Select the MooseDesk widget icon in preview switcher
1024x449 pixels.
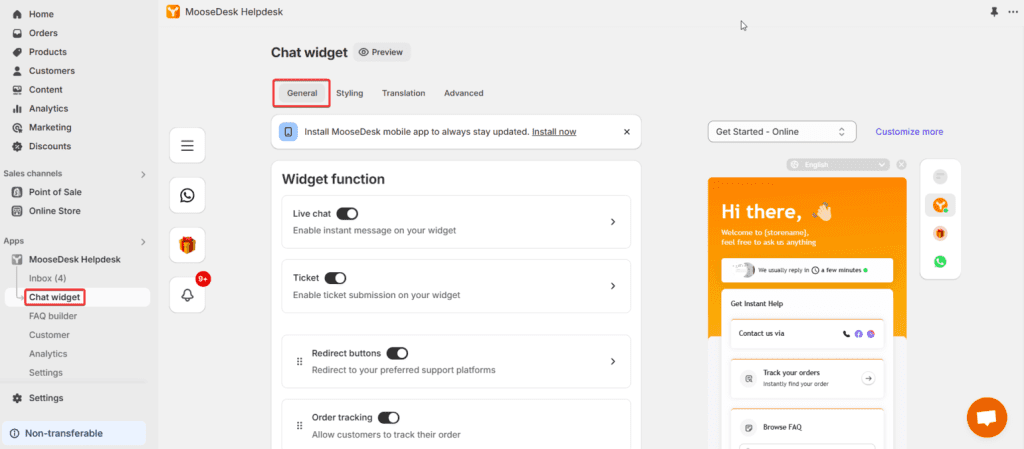tap(940, 205)
